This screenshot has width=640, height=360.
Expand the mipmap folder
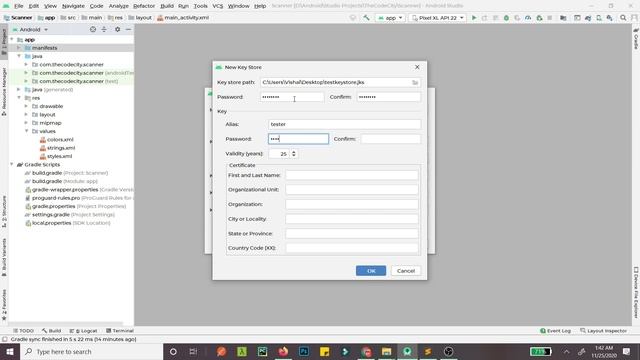click(x=26, y=123)
